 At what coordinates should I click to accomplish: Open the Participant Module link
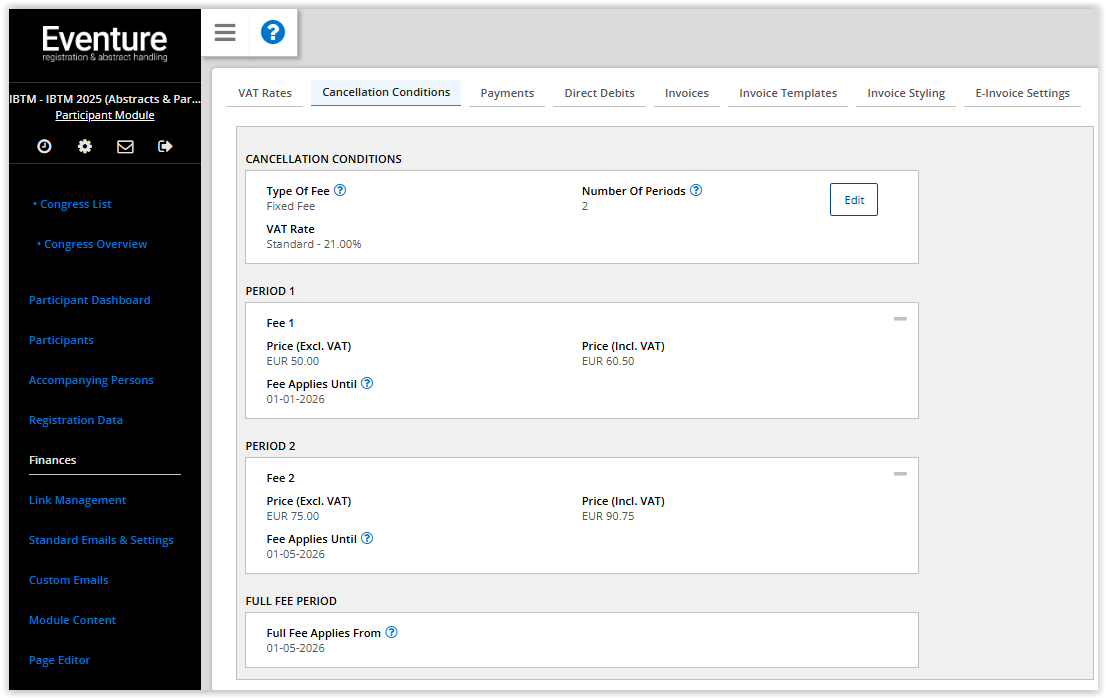pyautogui.click(x=105, y=115)
